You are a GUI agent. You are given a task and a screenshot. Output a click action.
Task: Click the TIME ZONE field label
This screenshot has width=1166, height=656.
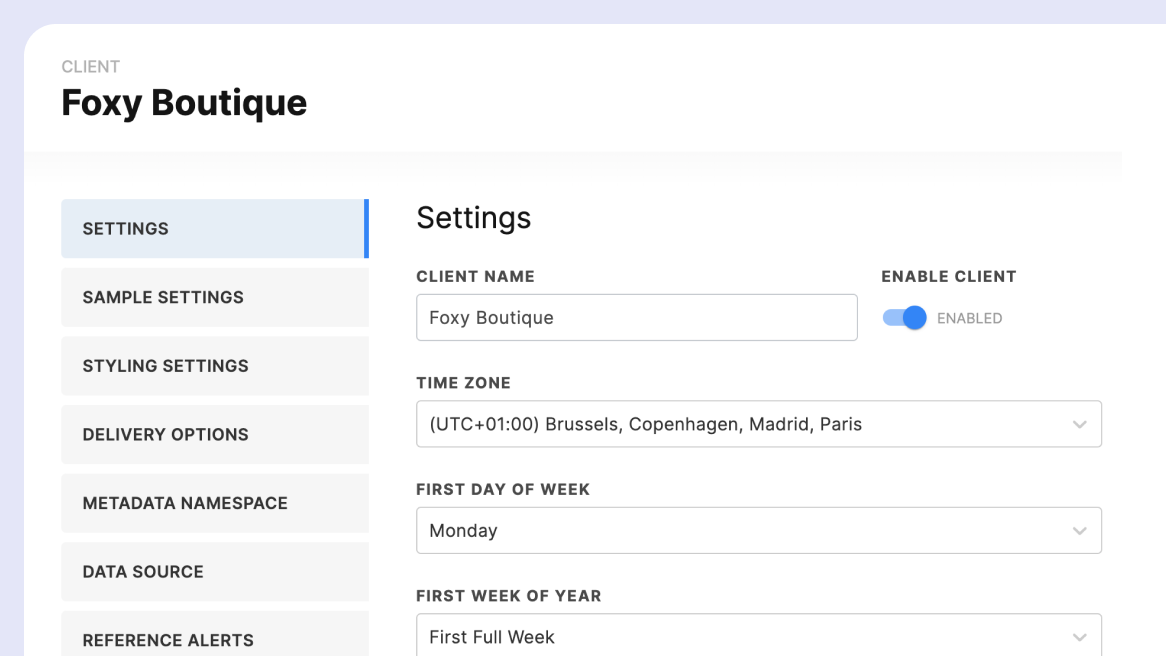click(x=463, y=383)
